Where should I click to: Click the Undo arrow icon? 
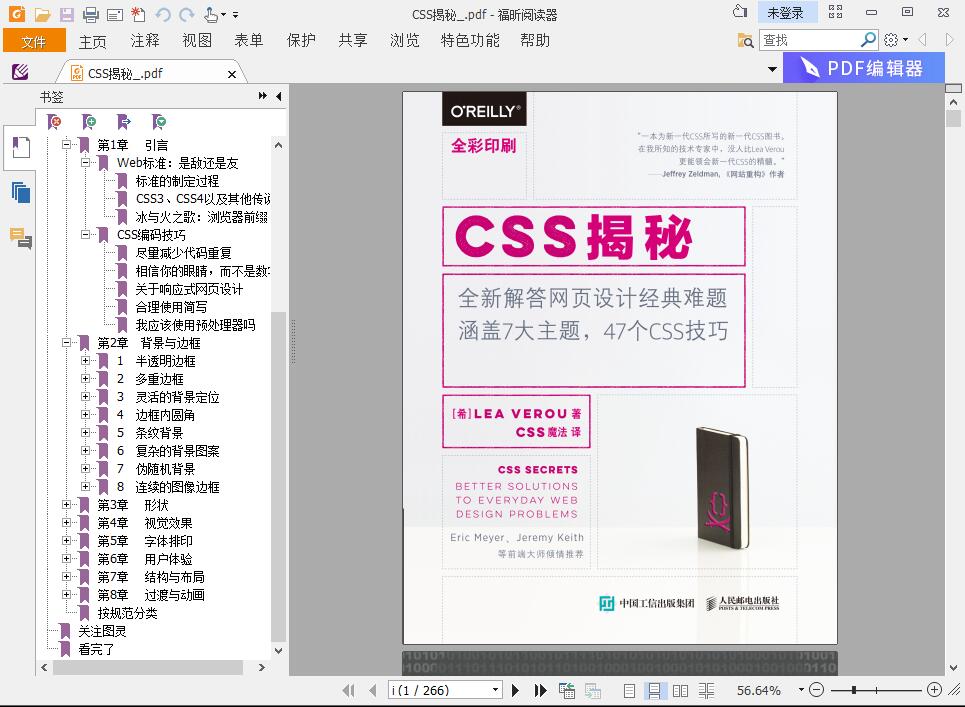pos(163,14)
